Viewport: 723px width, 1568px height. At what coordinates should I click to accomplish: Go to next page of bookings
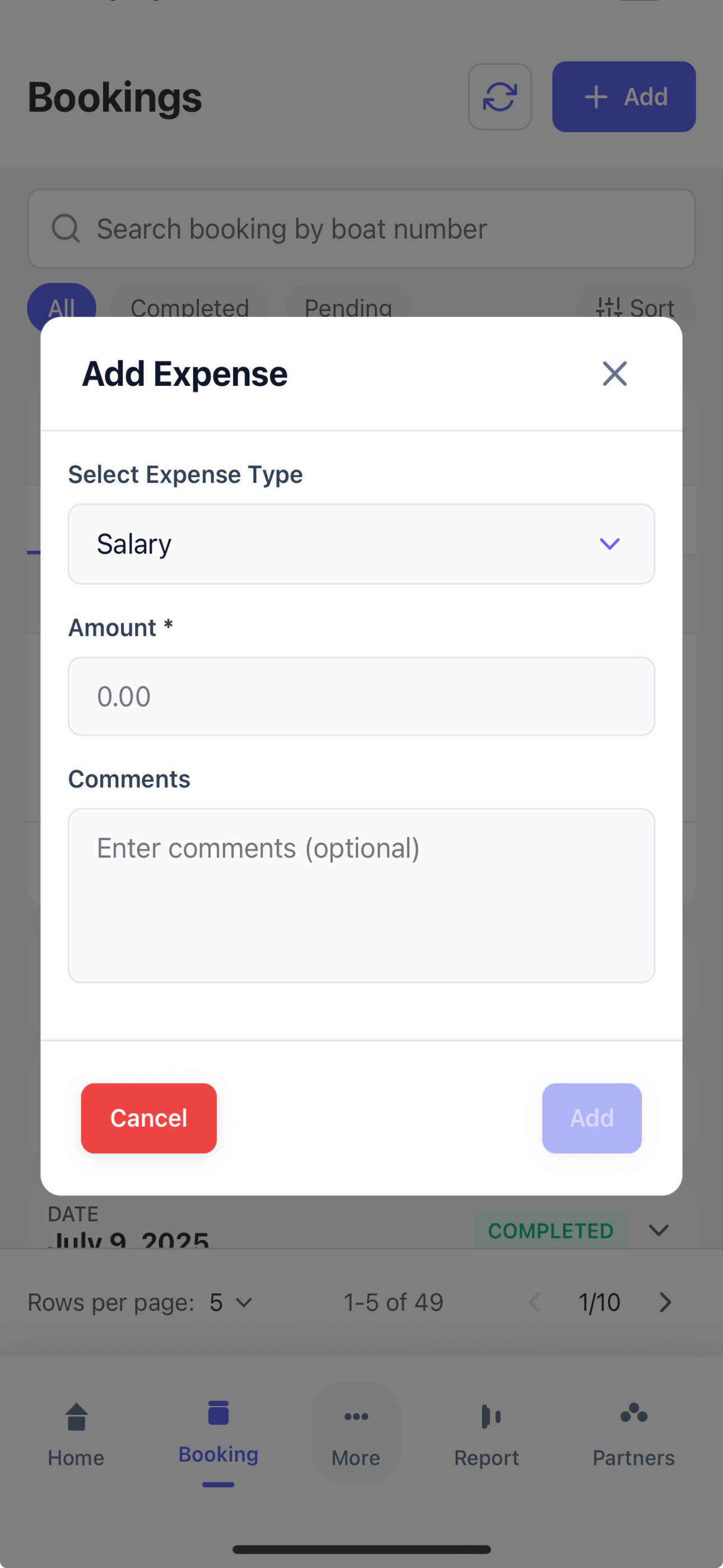[x=665, y=1302]
